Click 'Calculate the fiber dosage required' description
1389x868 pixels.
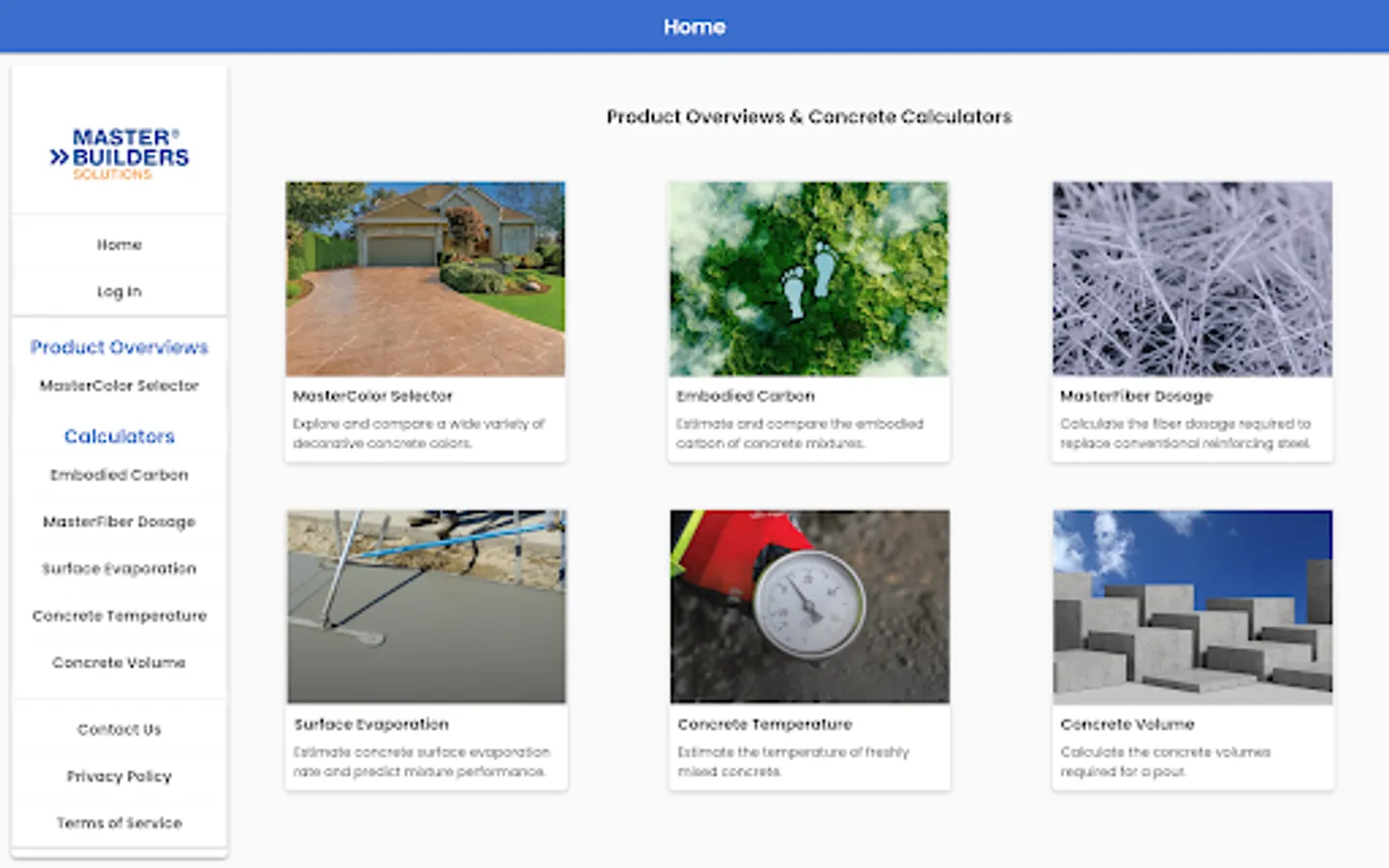tap(1185, 433)
